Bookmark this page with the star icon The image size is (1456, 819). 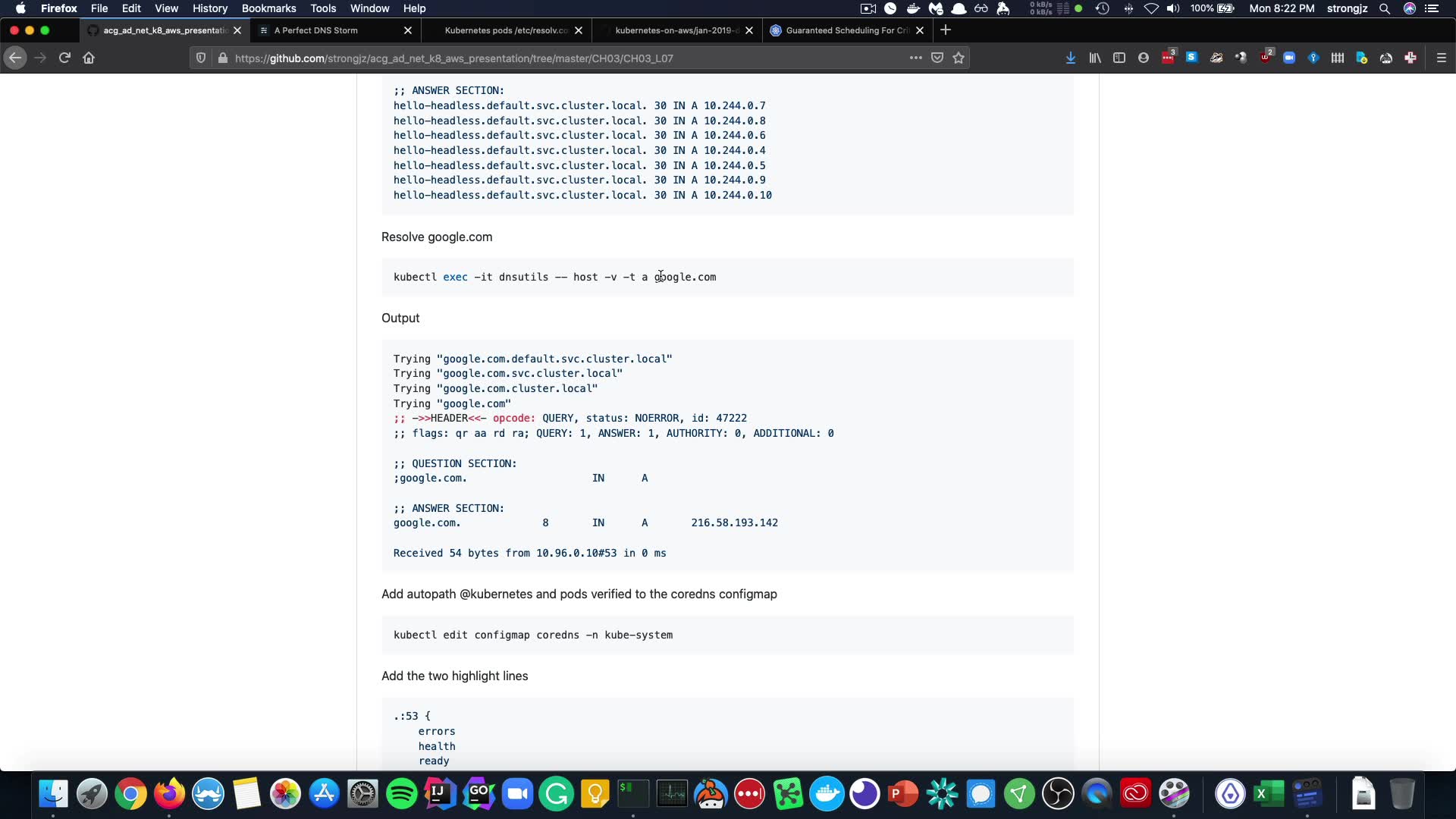coord(959,58)
